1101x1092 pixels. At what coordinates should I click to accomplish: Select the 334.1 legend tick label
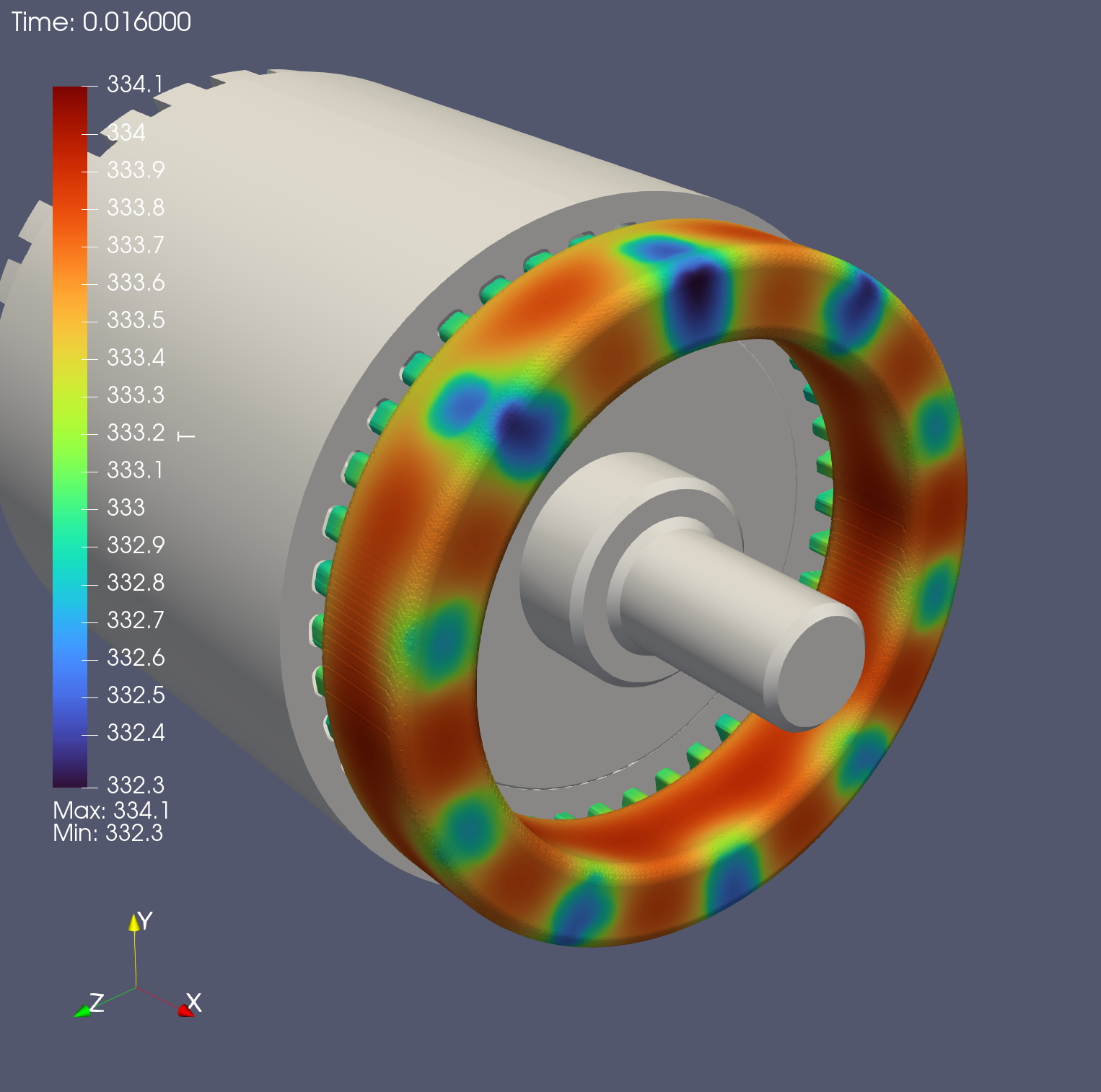(135, 84)
